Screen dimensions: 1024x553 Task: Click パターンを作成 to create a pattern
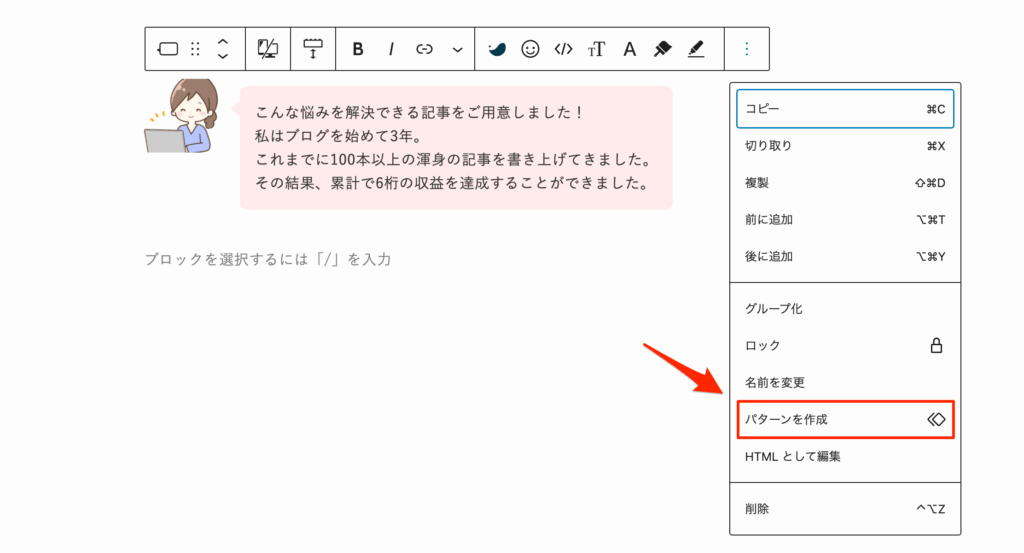tap(845, 419)
